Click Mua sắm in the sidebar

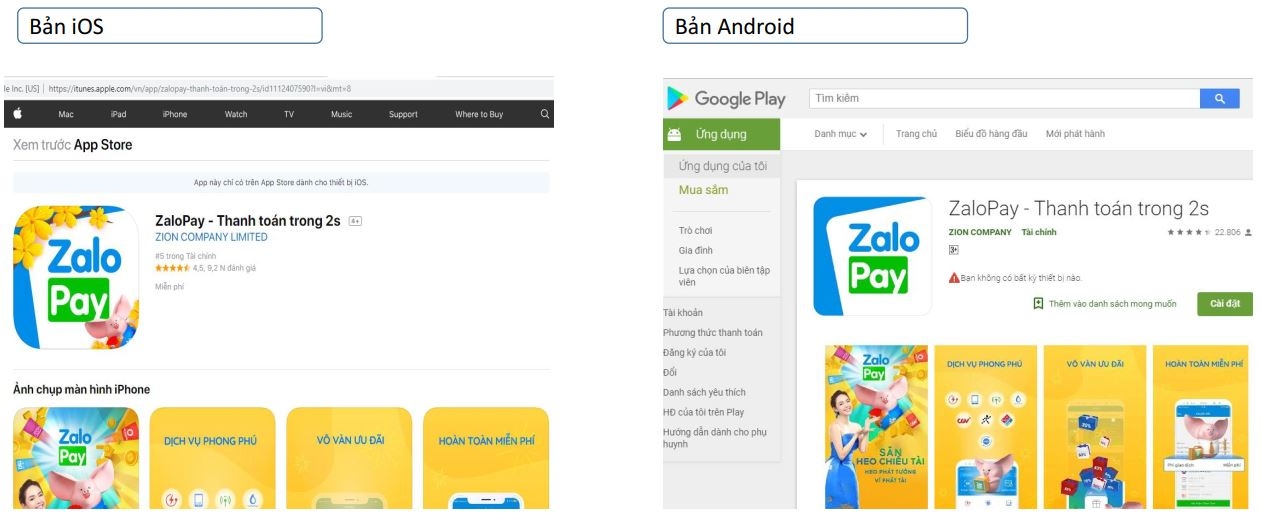click(x=703, y=190)
